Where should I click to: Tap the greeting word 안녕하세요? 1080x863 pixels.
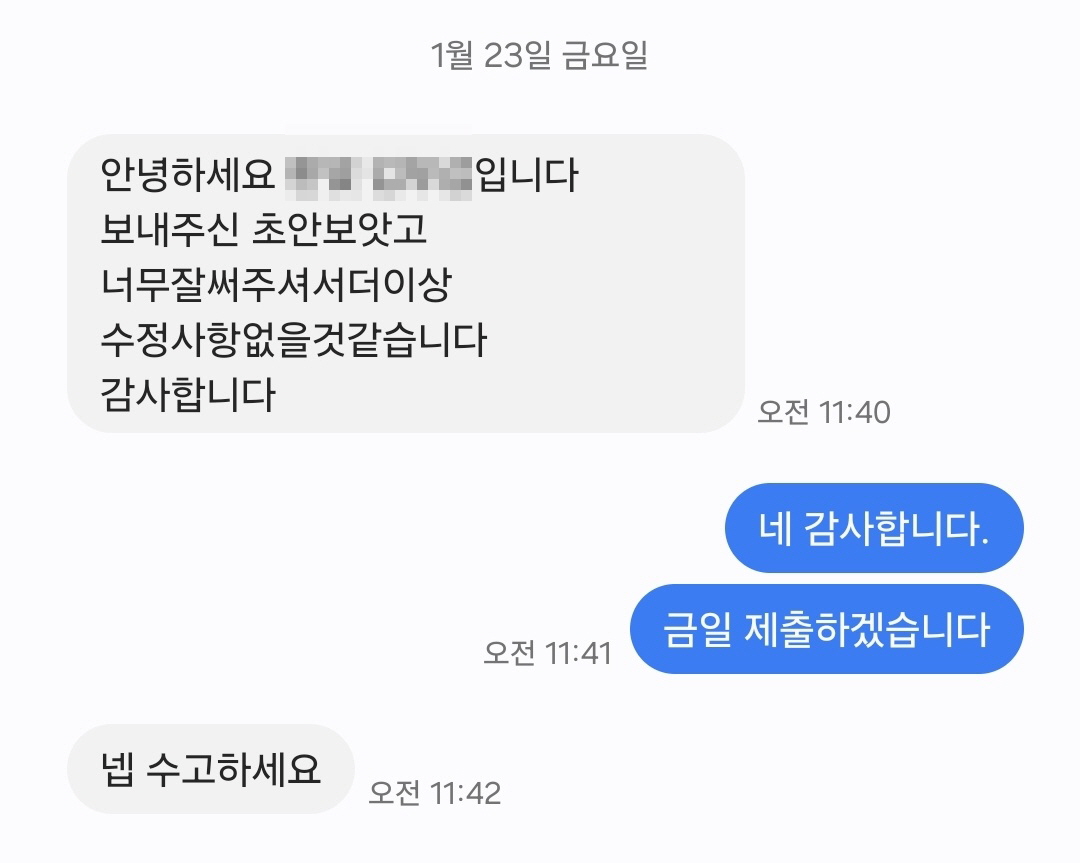pyautogui.click(x=187, y=174)
